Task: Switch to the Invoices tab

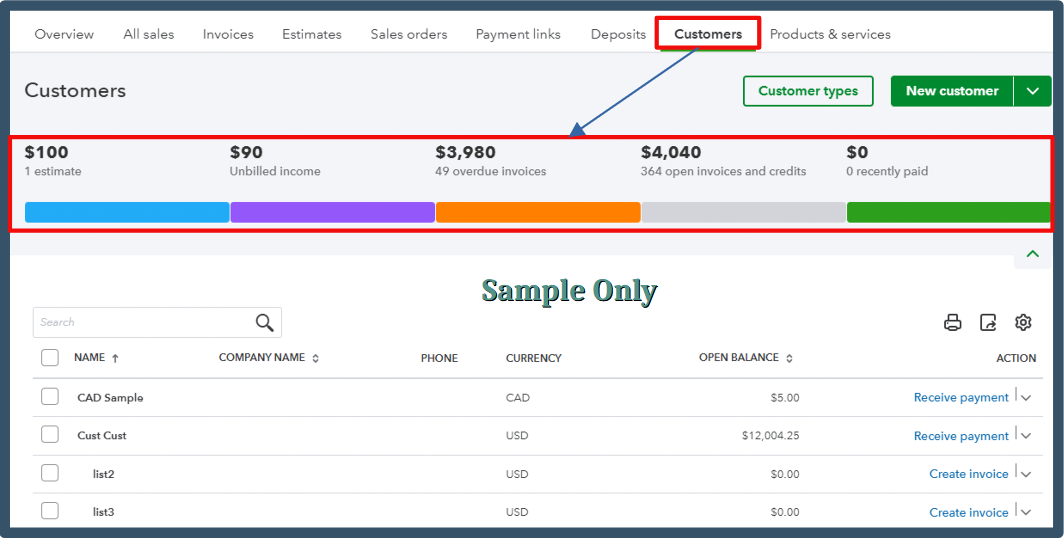Action: point(228,34)
